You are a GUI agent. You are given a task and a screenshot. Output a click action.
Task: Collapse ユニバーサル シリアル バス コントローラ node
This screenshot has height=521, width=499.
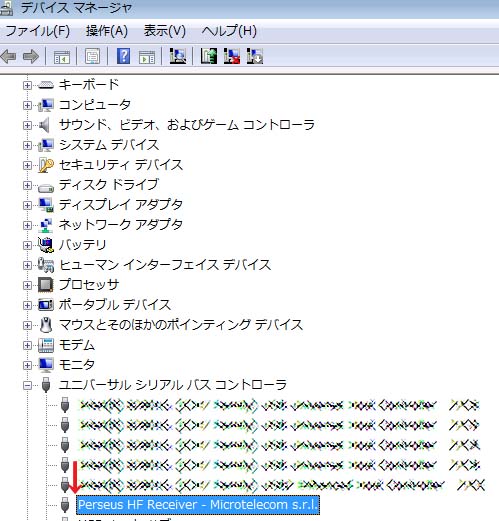pos(27,385)
